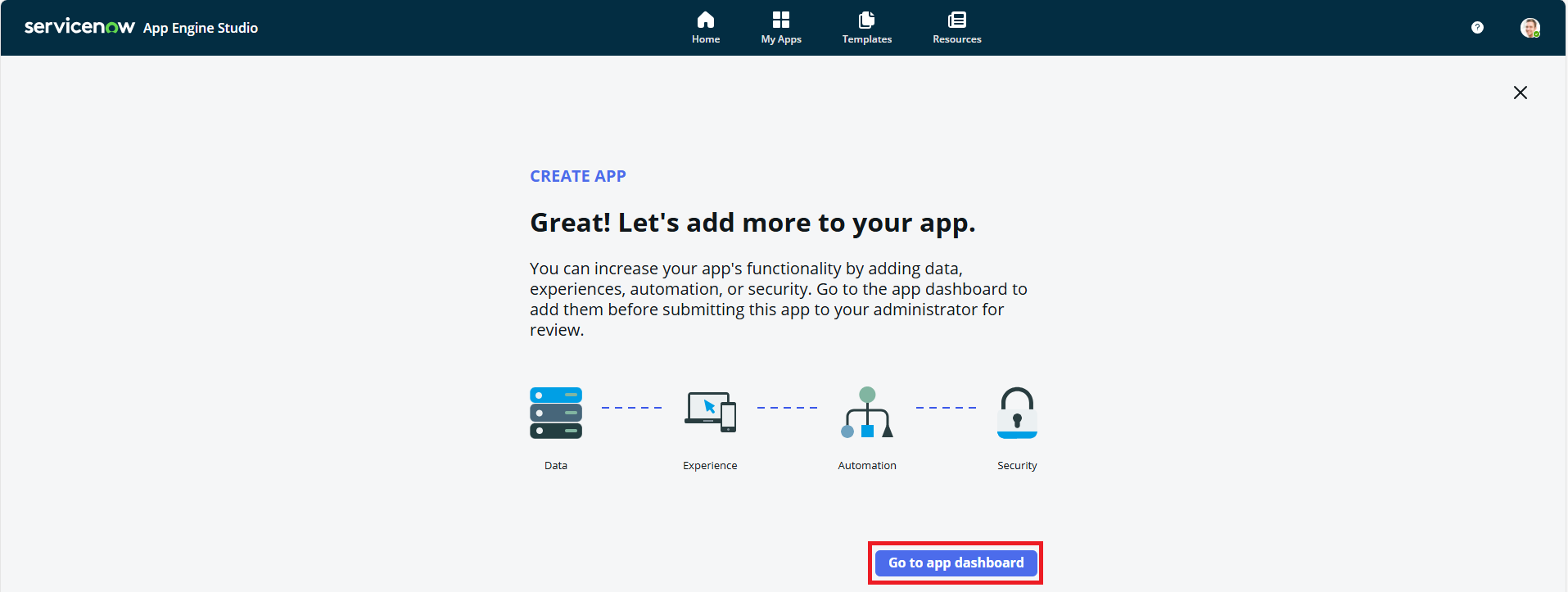Click the CREATE APP heading label
1568x592 pixels.
(x=577, y=176)
